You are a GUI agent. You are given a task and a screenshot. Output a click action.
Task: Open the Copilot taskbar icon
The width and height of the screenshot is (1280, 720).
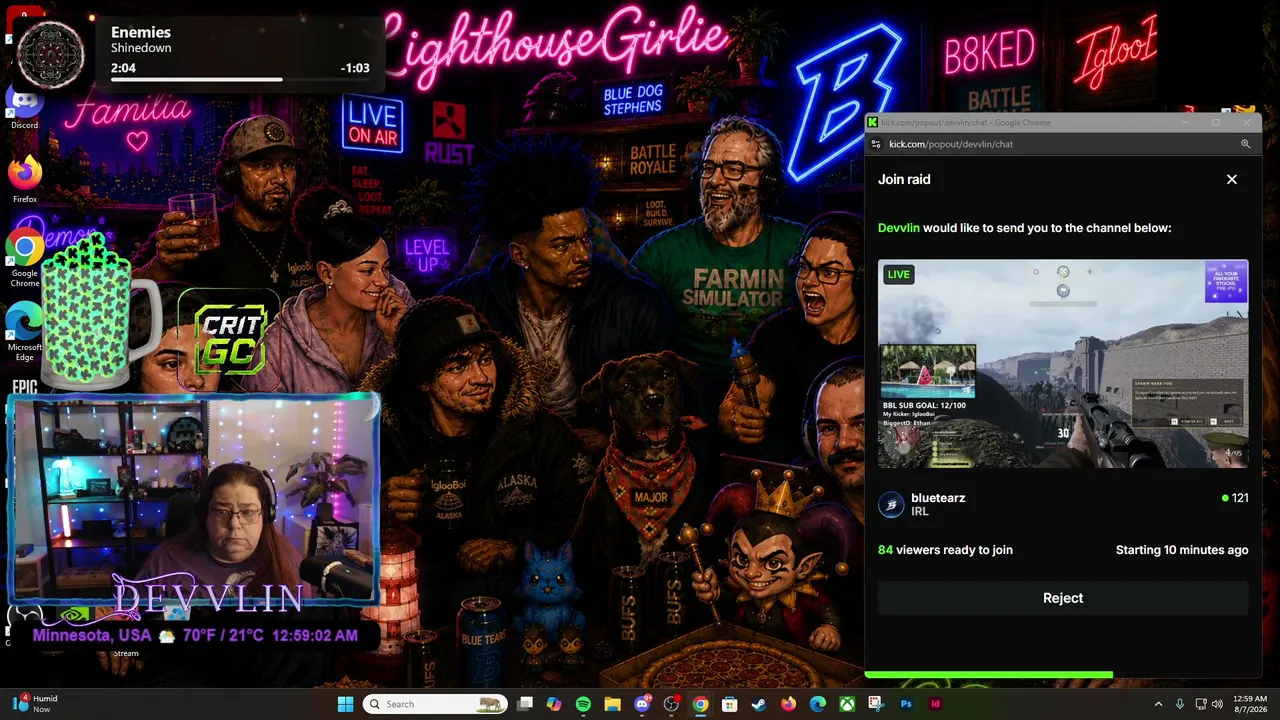[x=554, y=704]
